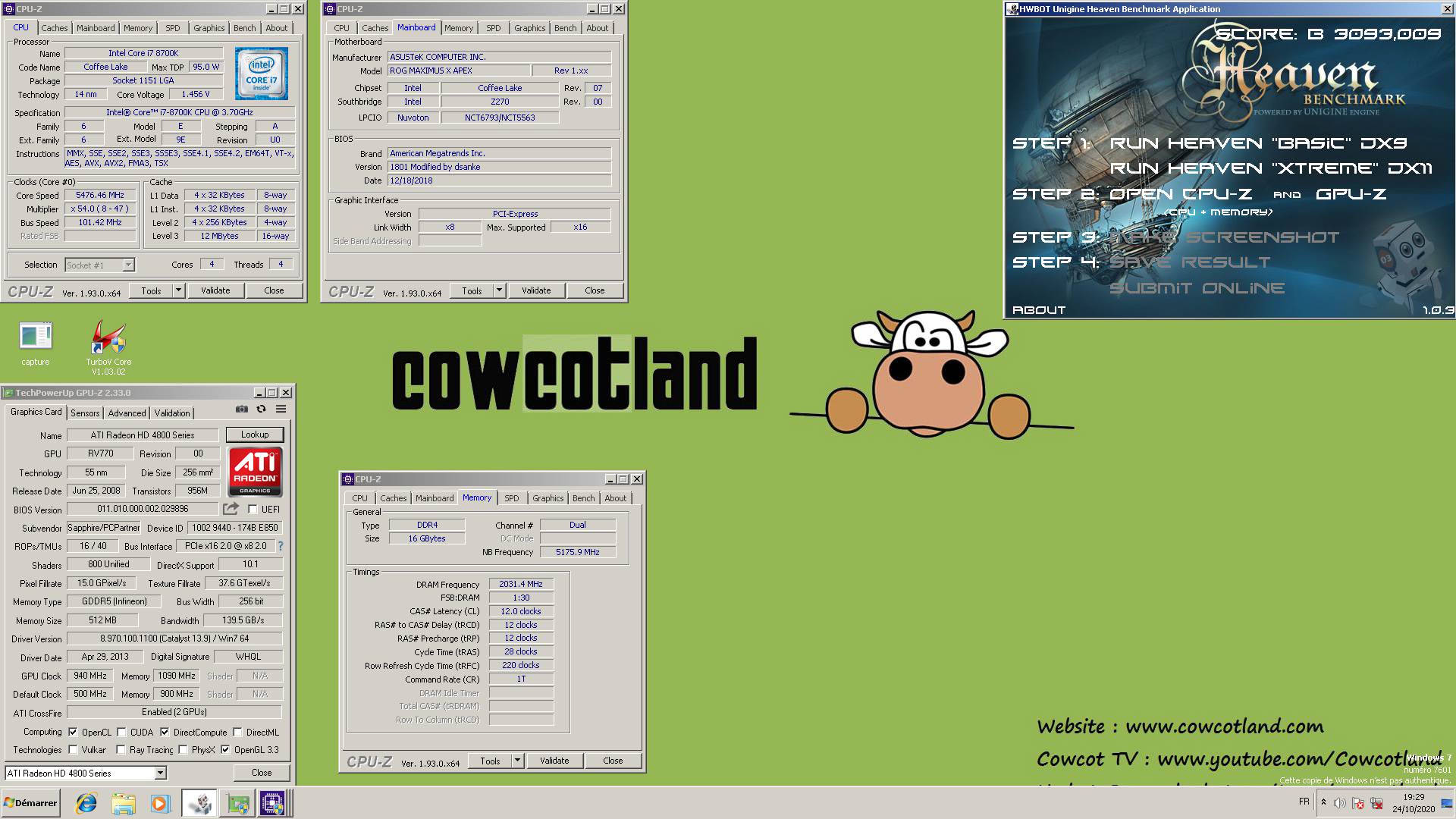1456x819 pixels.
Task: Click the Intel Core i7 logo in CPU-Z
Action: click(x=261, y=74)
